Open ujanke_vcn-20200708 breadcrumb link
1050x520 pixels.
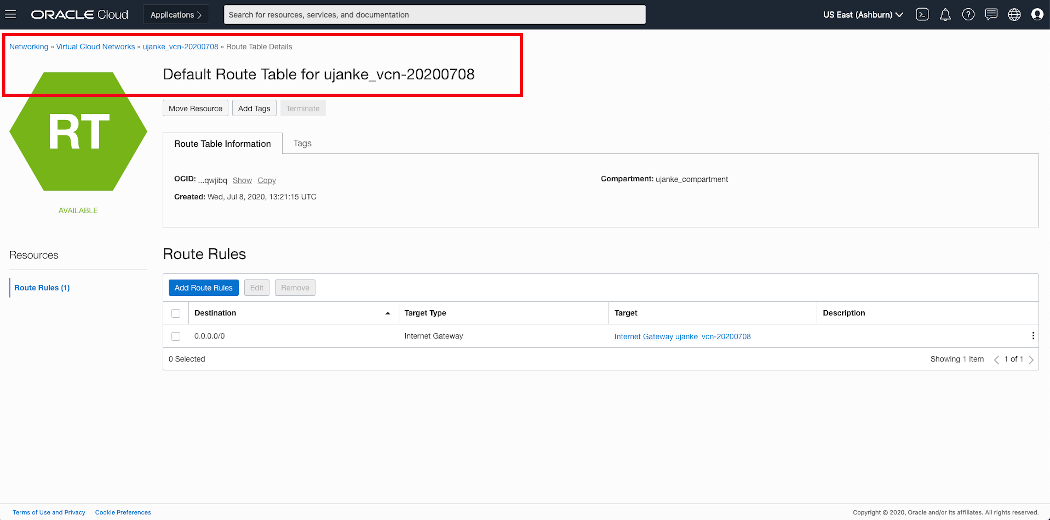180,47
